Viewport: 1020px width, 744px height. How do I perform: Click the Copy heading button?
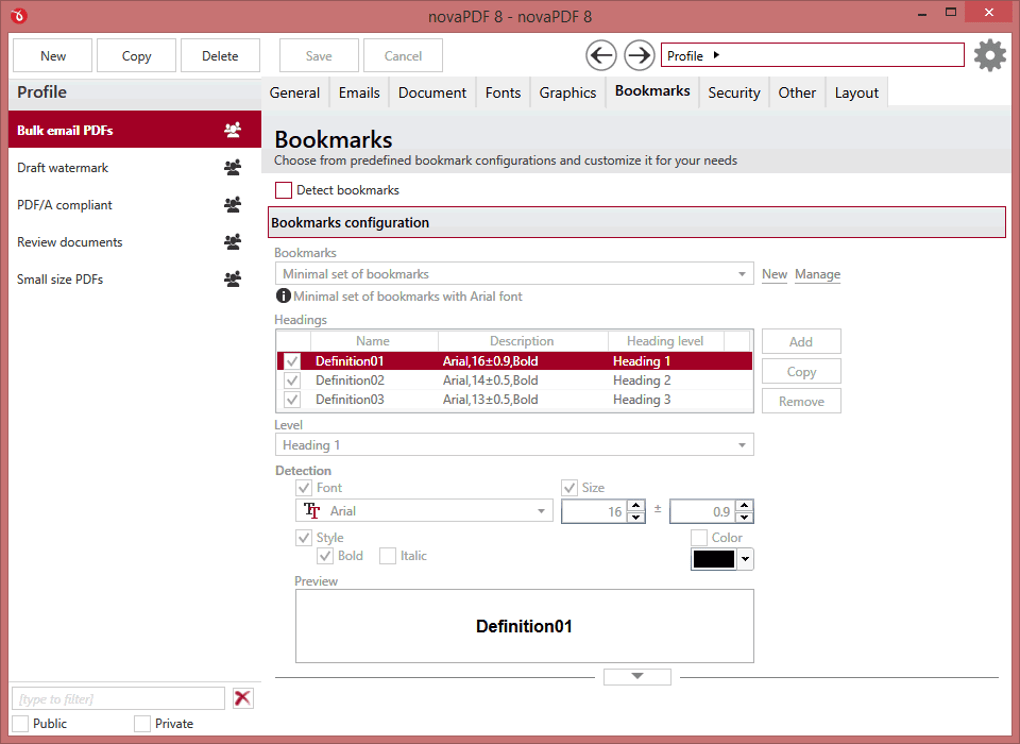pyautogui.click(x=801, y=371)
